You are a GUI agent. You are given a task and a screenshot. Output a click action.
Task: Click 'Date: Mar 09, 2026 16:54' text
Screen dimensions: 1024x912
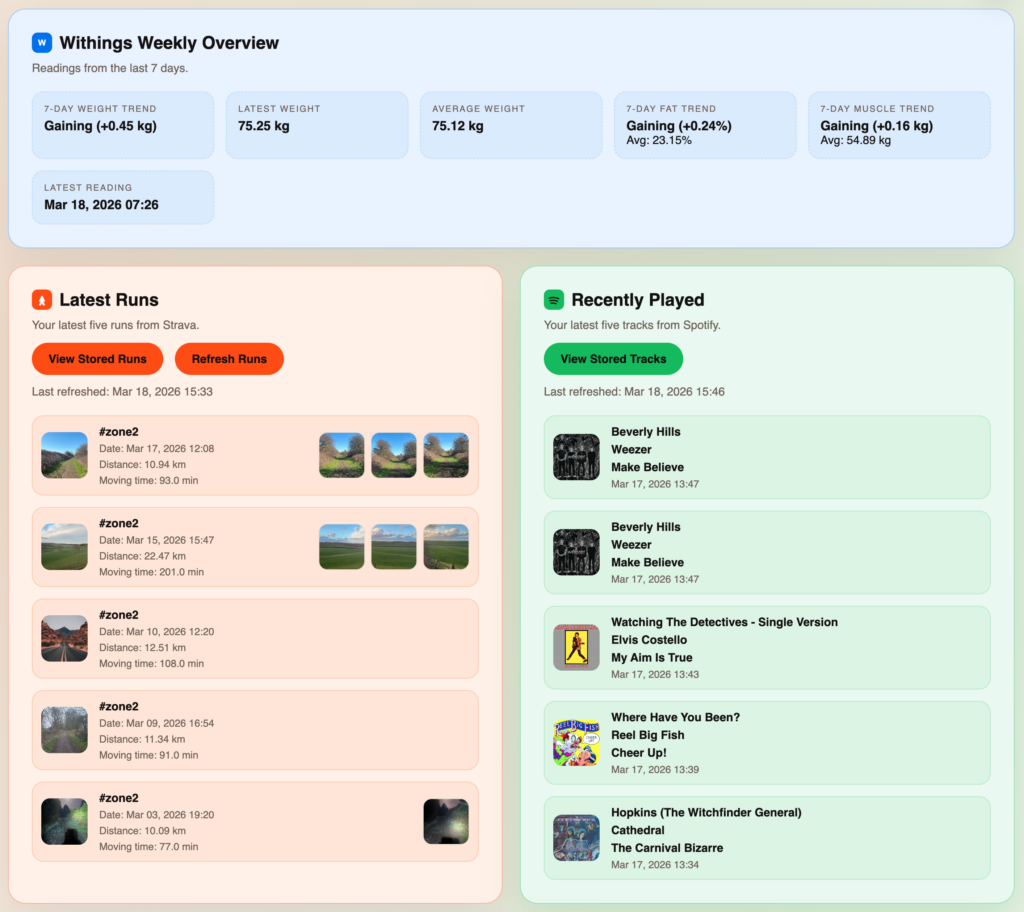[x=157, y=723]
